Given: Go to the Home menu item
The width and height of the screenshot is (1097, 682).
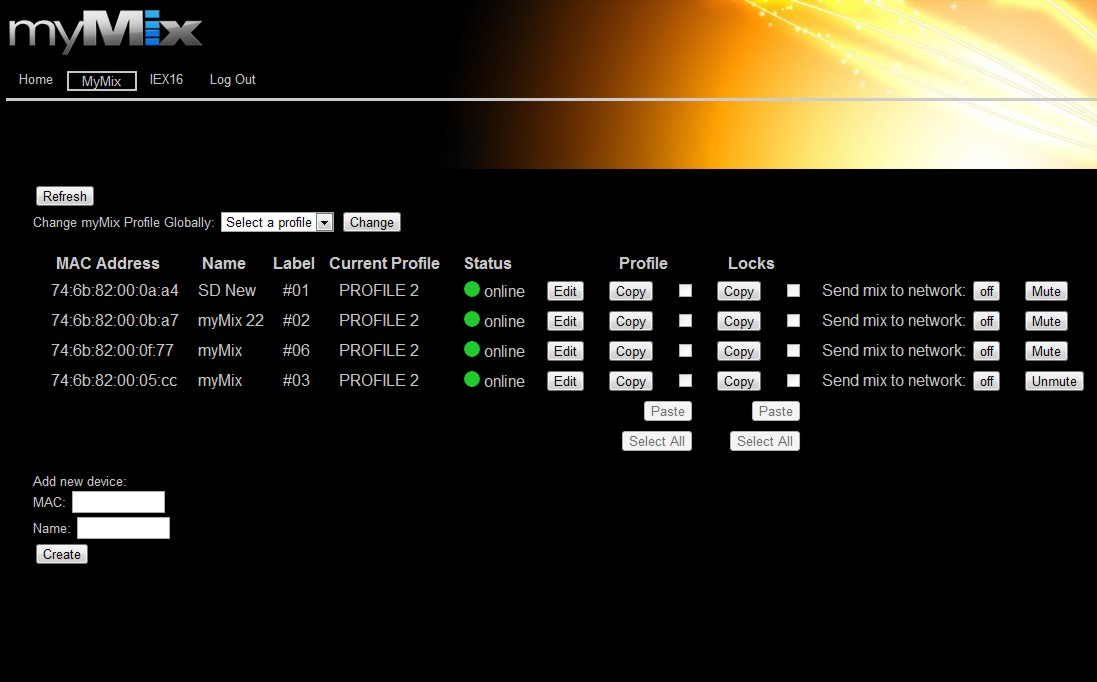Looking at the screenshot, I should tap(36, 80).
